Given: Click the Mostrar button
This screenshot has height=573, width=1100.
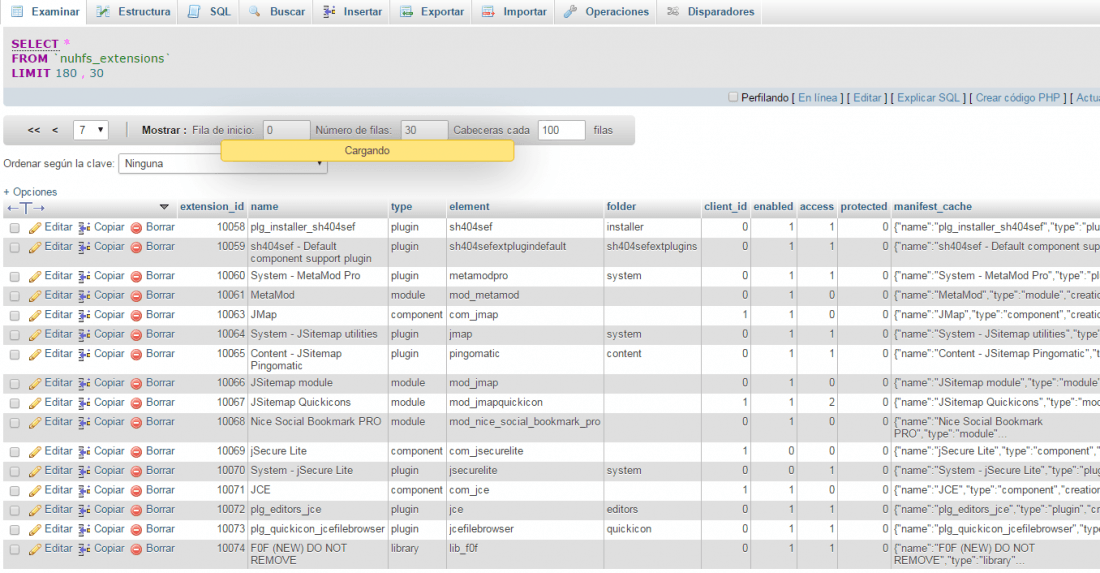Looking at the screenshot, I should (x=164, y=130).
